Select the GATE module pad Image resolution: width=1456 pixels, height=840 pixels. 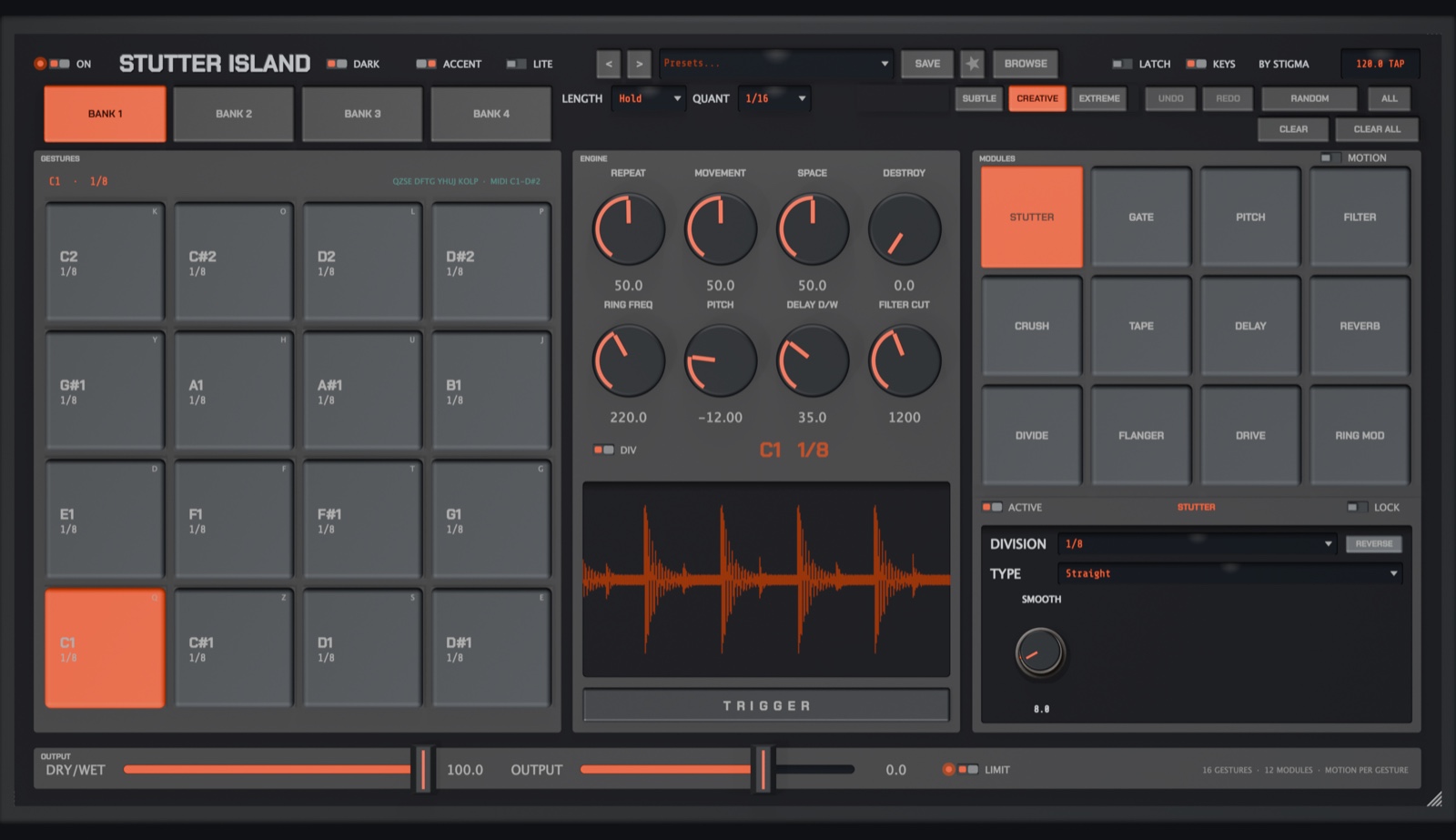pyautogui.click(x=1141, y=217)
